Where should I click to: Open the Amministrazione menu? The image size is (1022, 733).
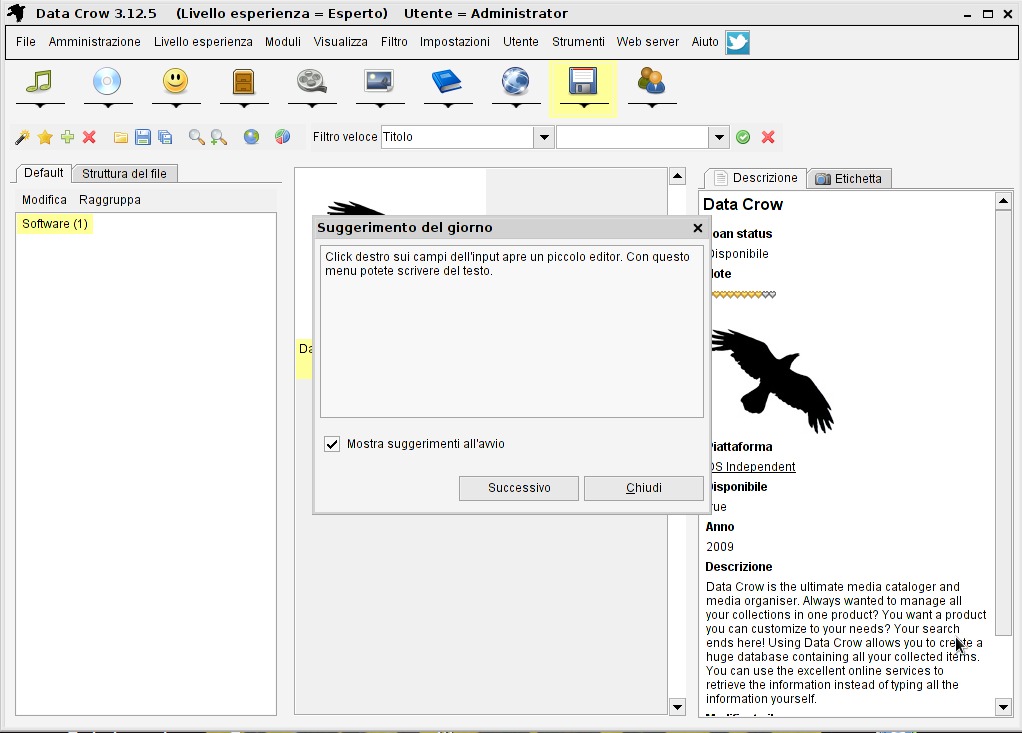[95, 42]
